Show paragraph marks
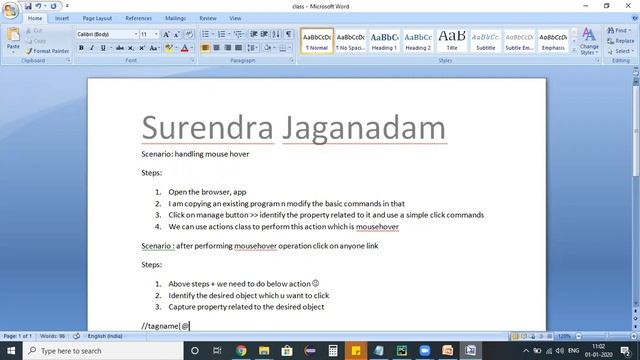The image size is (640, 360). point(289,34)
